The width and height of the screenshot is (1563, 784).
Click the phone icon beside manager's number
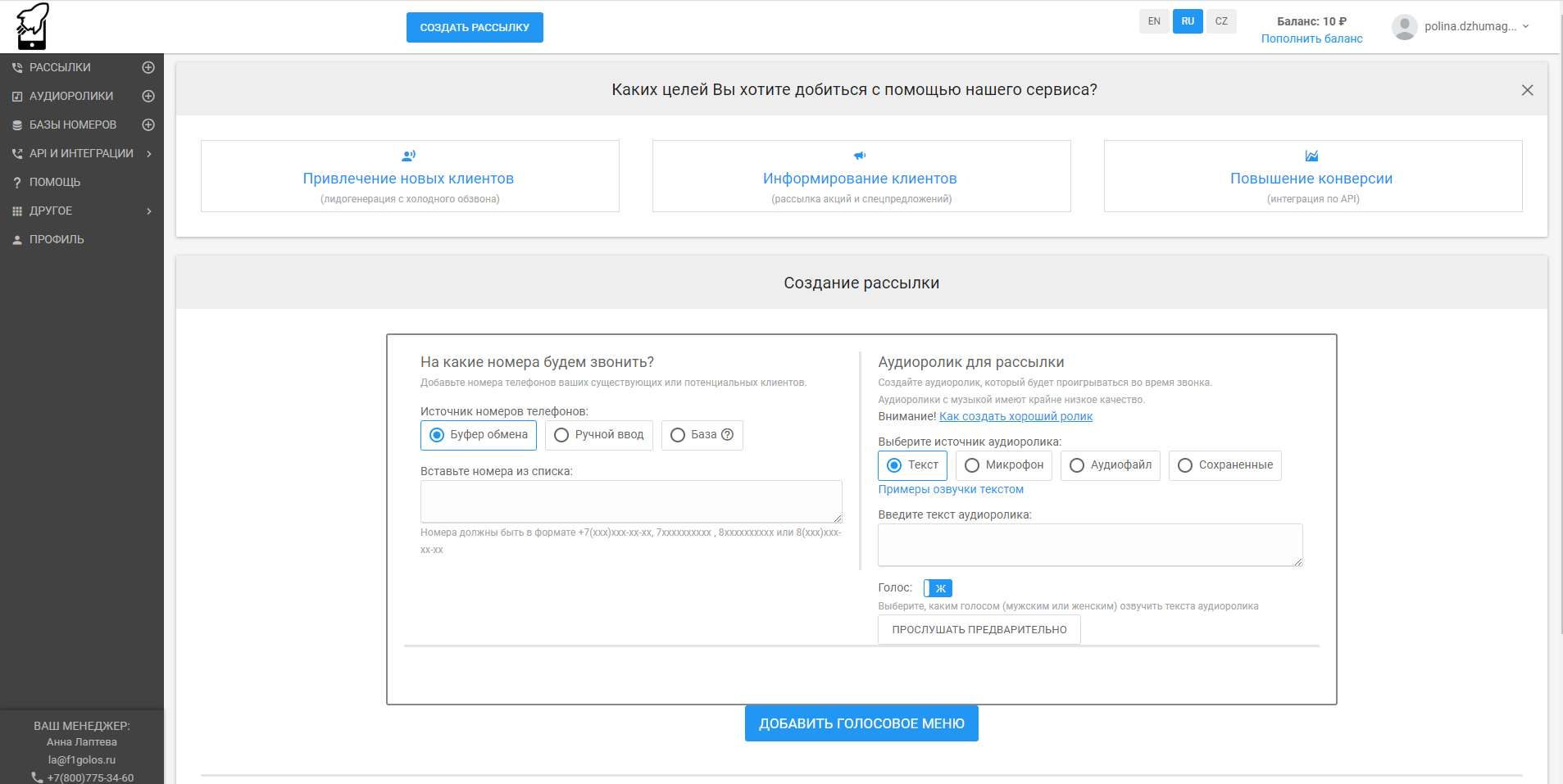tap(37, 777)
